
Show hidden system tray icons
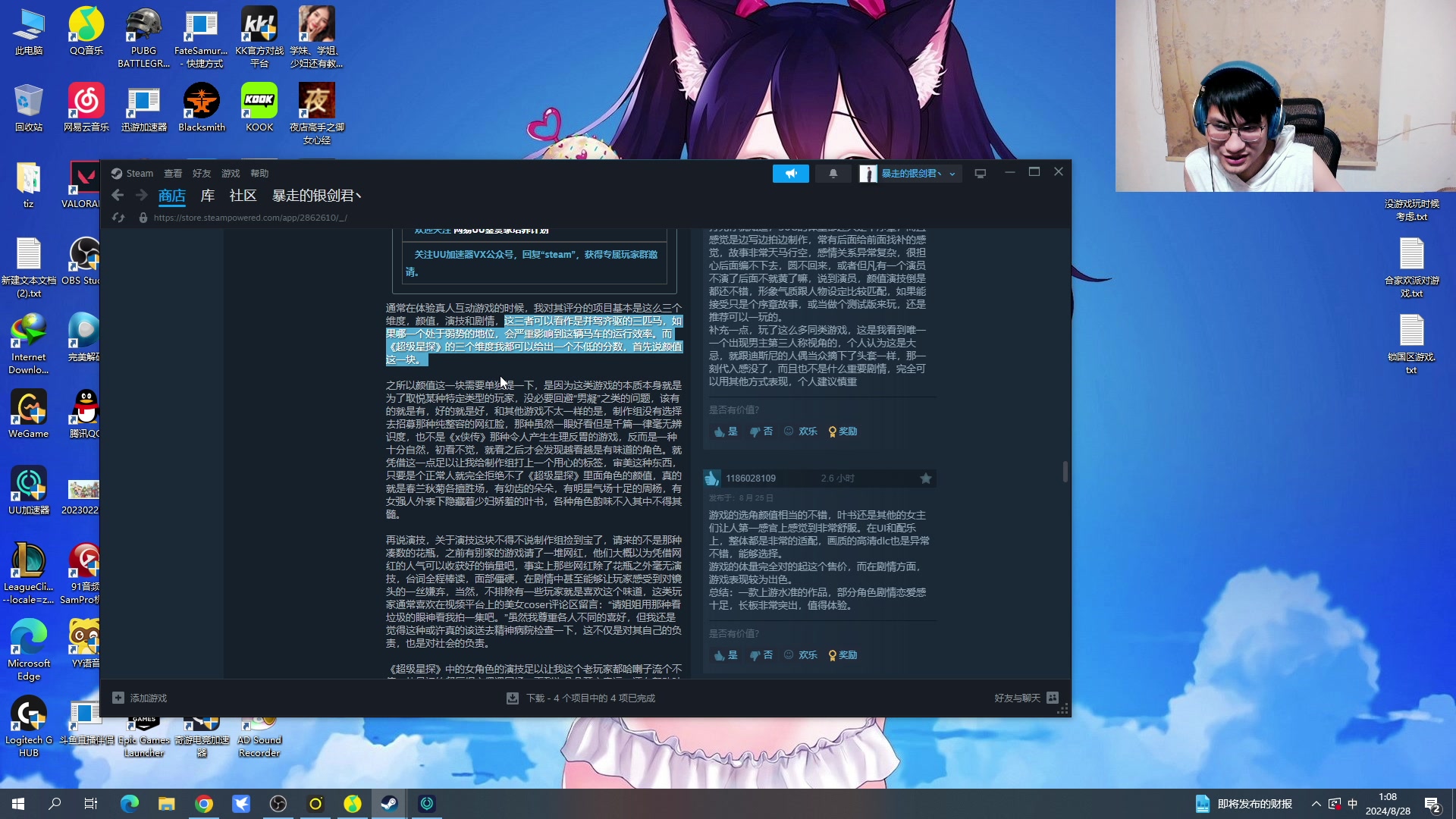pos(1316,804)
